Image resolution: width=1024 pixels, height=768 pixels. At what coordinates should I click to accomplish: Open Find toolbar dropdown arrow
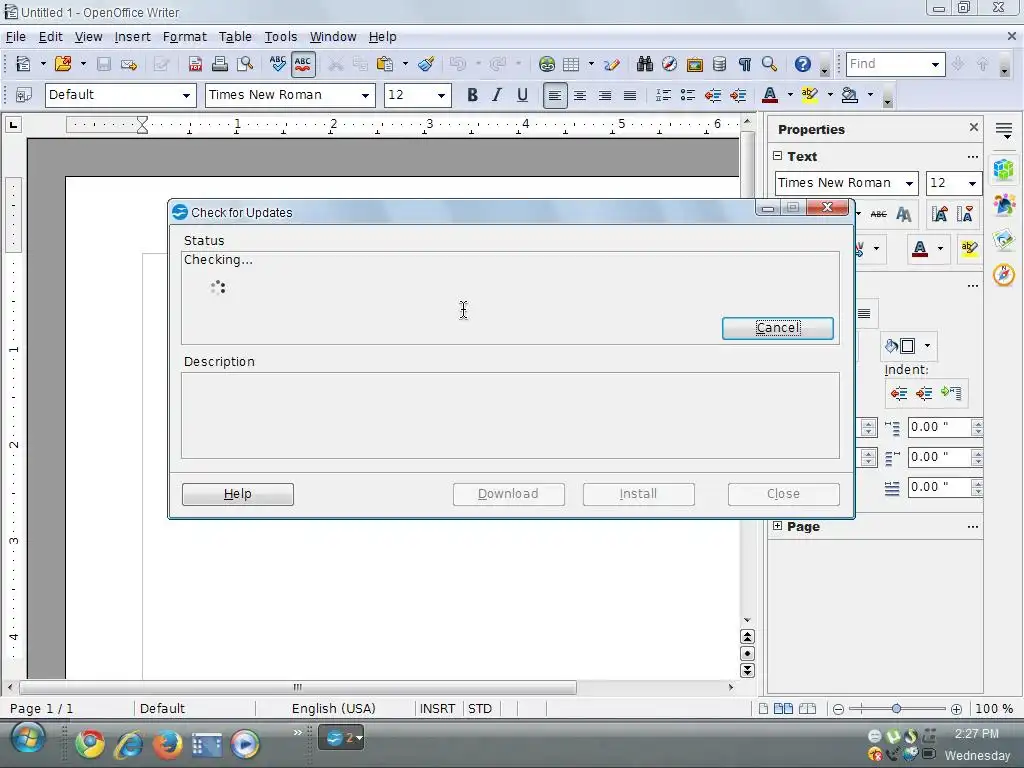[935, 64]
